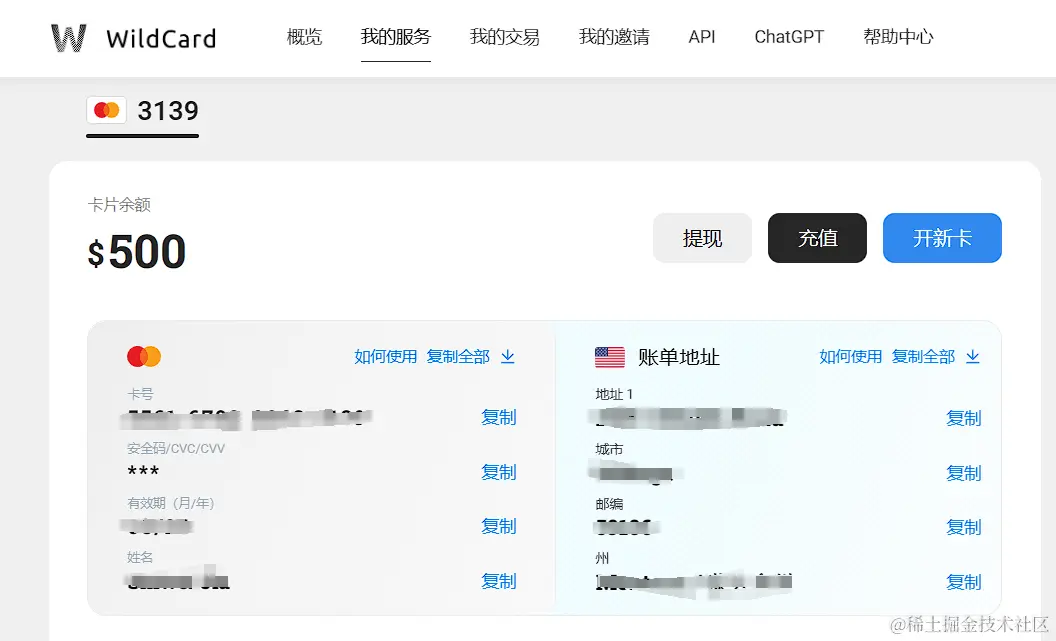Click the US flag icon beside 账单地址
The image size is (1056, 641).
tap(609, 357)
